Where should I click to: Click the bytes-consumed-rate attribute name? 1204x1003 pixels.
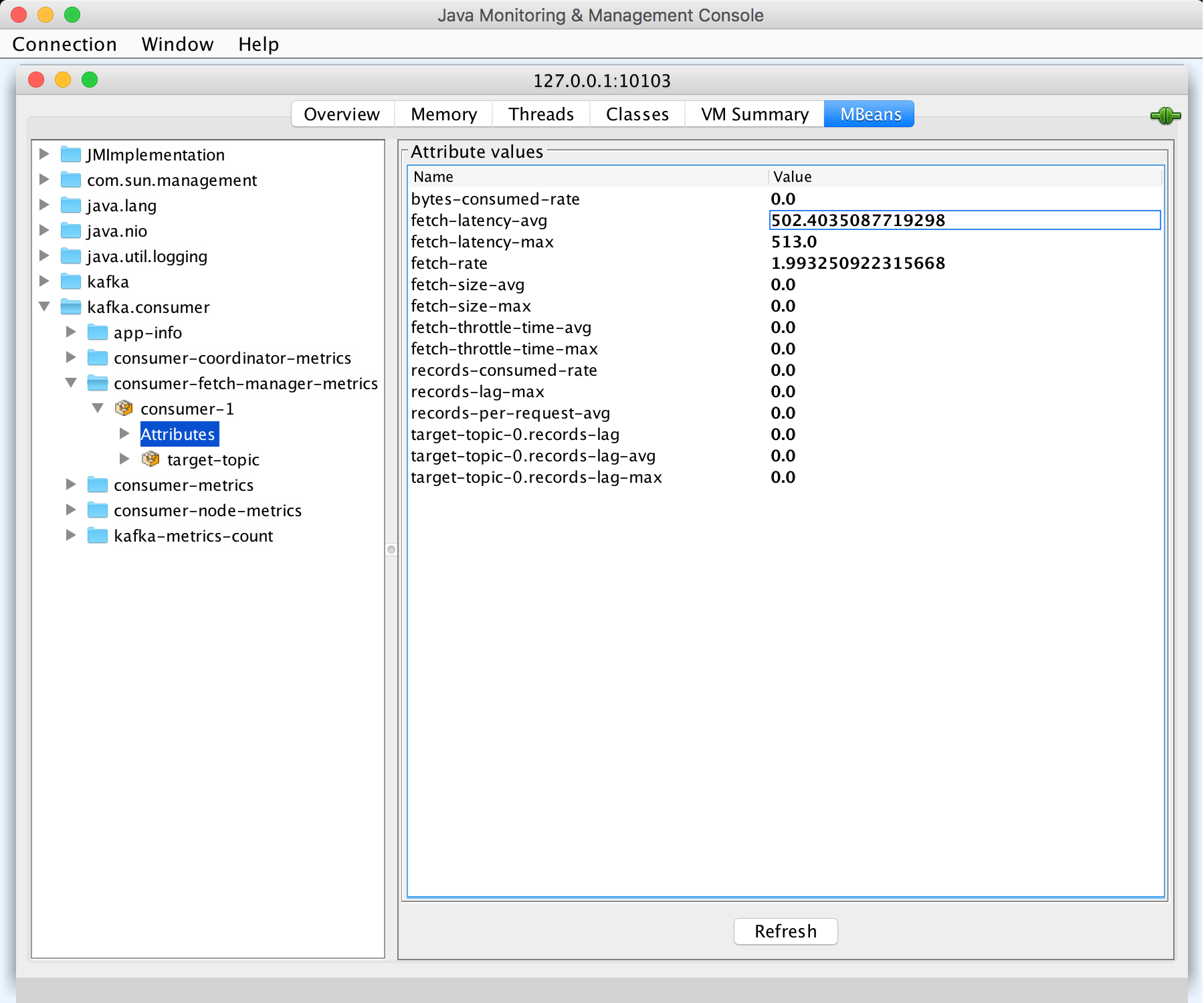(496, 199)
